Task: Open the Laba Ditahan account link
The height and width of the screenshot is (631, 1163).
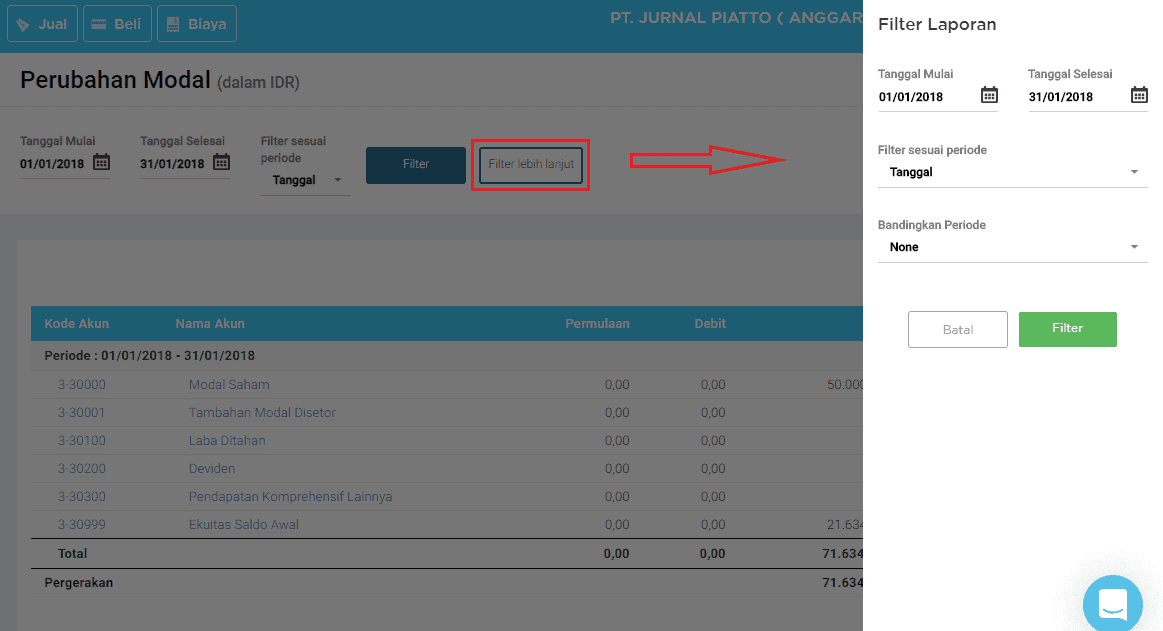Action: click(x=227, y=440)
